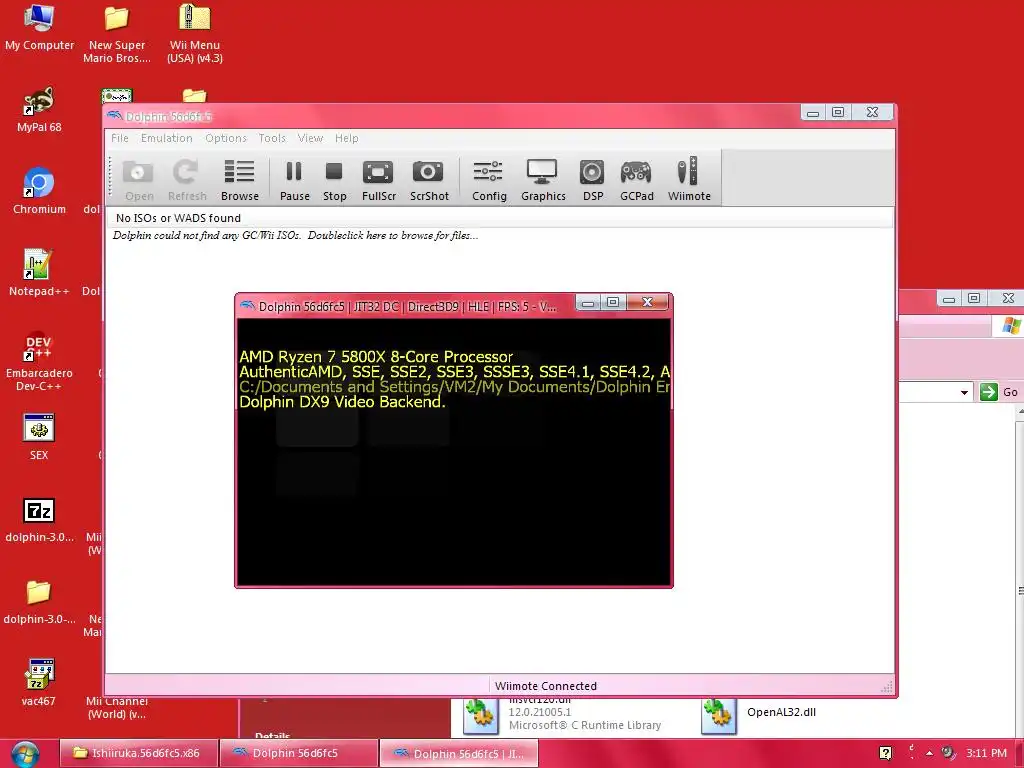Select the Microsoft C Runtime Library dll
This screenshot has height=768, width=1024.
[563, 715]
